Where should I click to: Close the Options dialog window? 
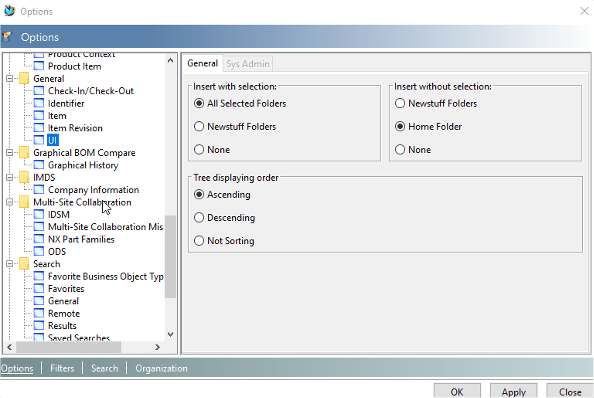584,11
